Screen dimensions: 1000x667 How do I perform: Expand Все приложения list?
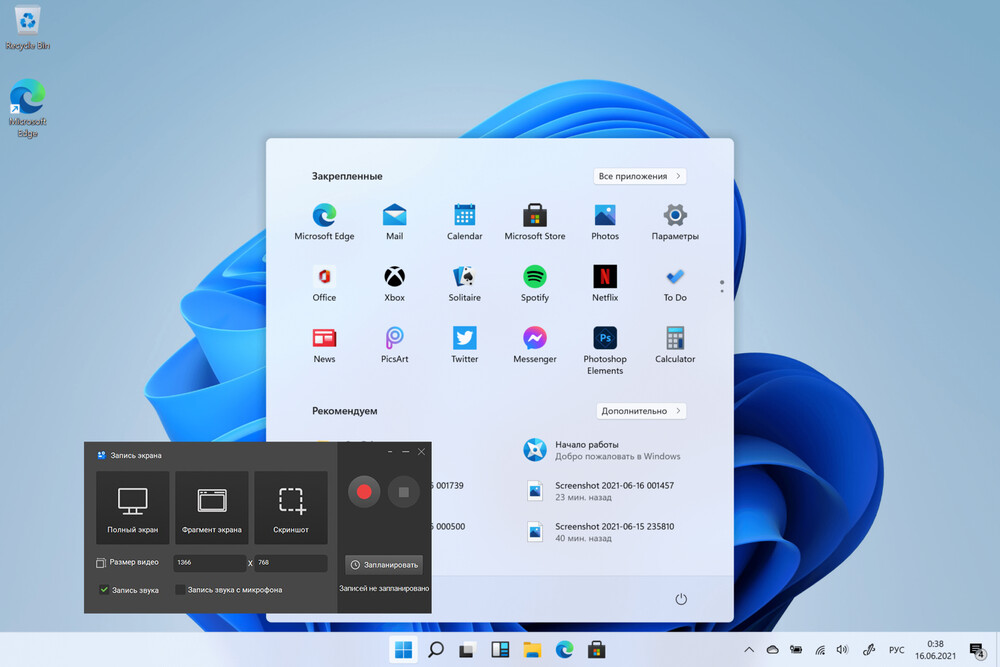[640, 176]
